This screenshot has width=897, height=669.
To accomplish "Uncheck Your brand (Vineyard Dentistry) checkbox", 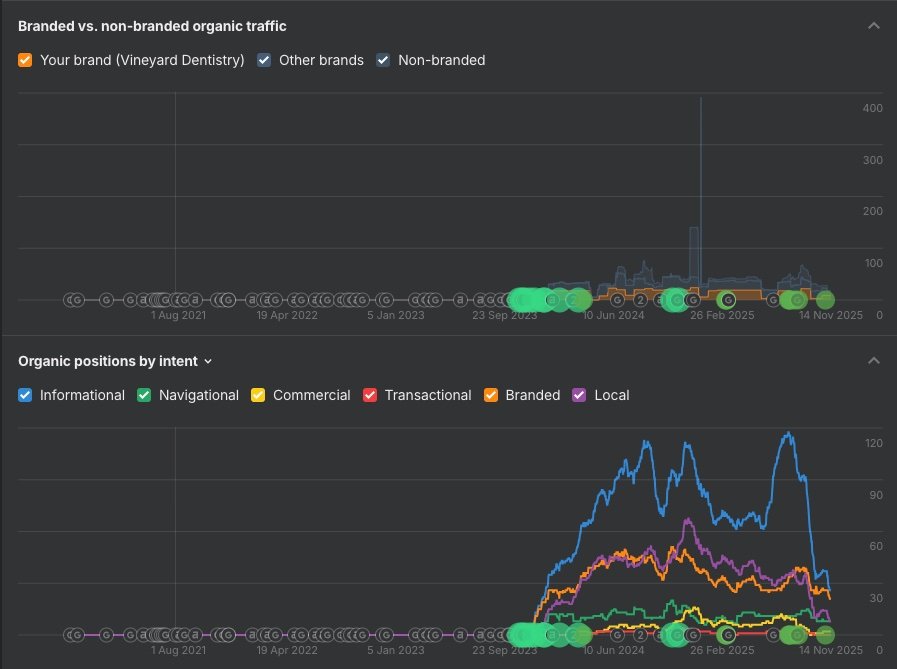I will pyautogui.click(x=26, y=60).
